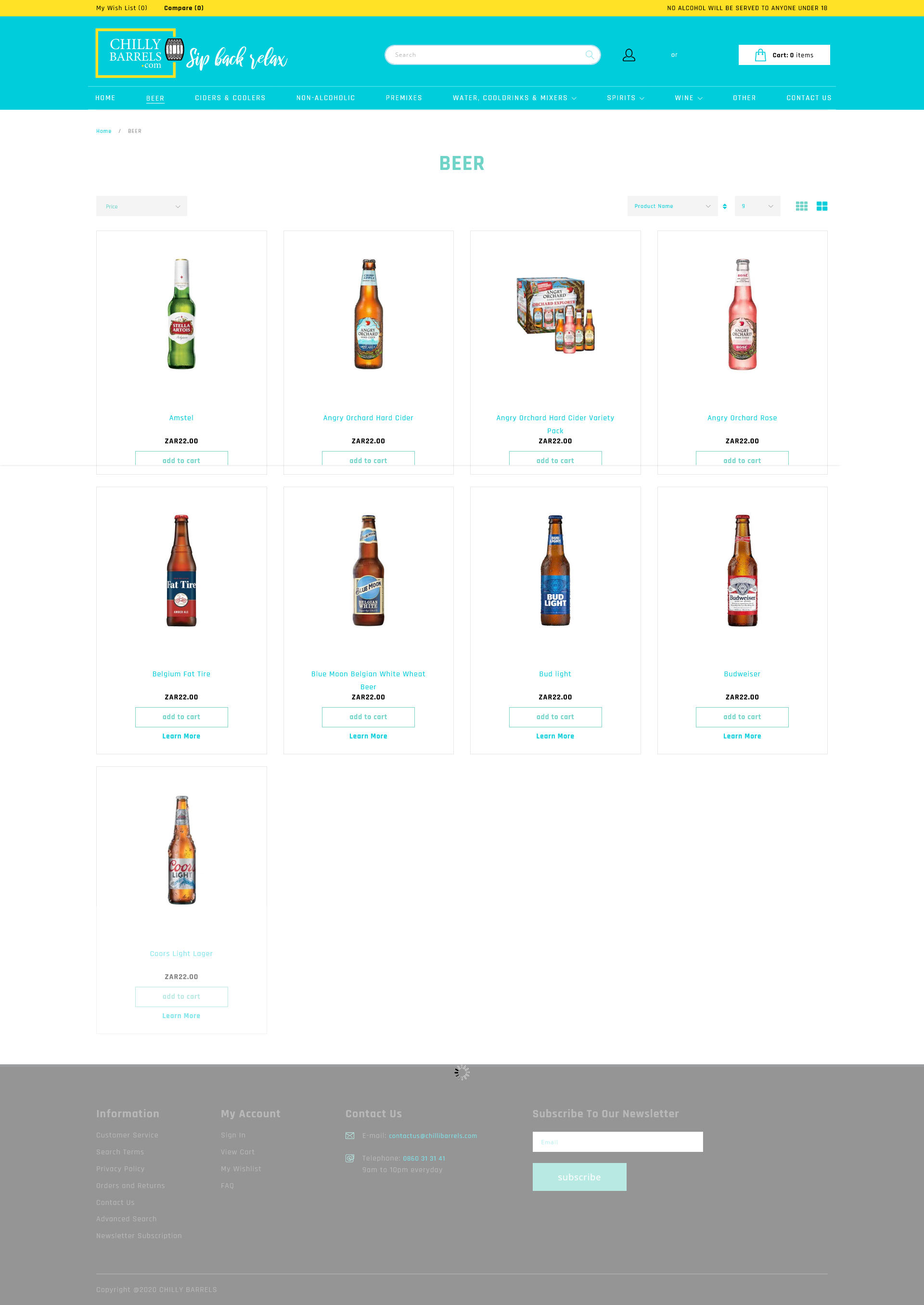The height and width of the screenshot is (1305, 924).
Task: Click the email envelope icon in footer
Action: click(350, 1136)
